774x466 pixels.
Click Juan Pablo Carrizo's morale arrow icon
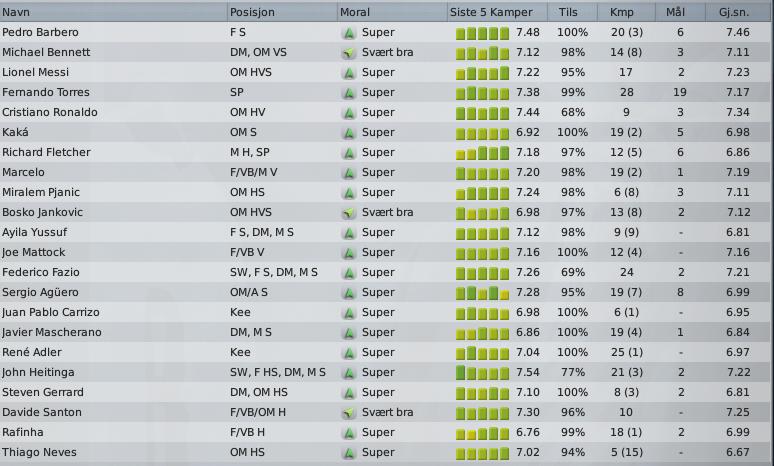tap(349, 313)
